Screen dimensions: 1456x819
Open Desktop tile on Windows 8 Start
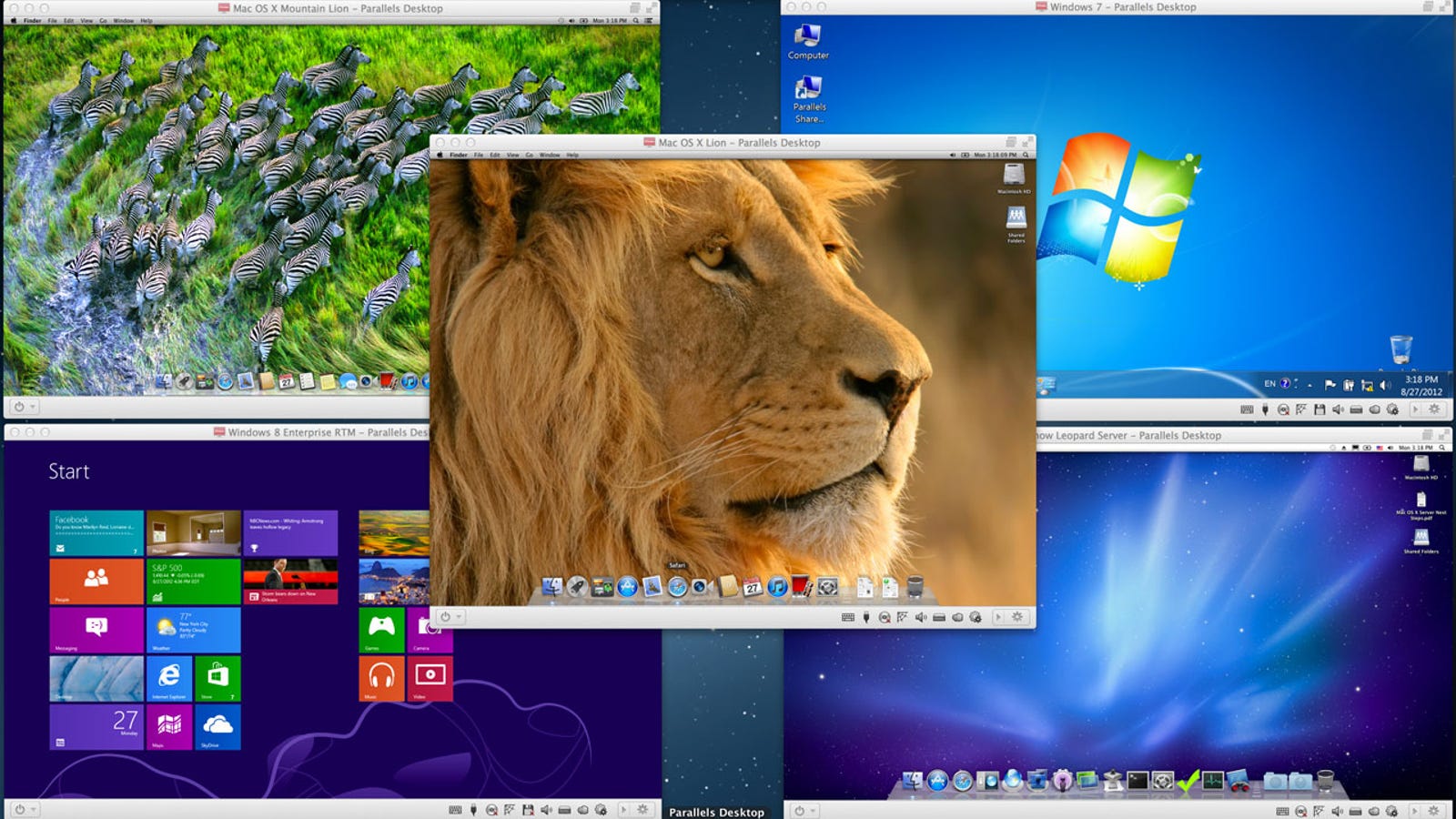coord(96,679)
